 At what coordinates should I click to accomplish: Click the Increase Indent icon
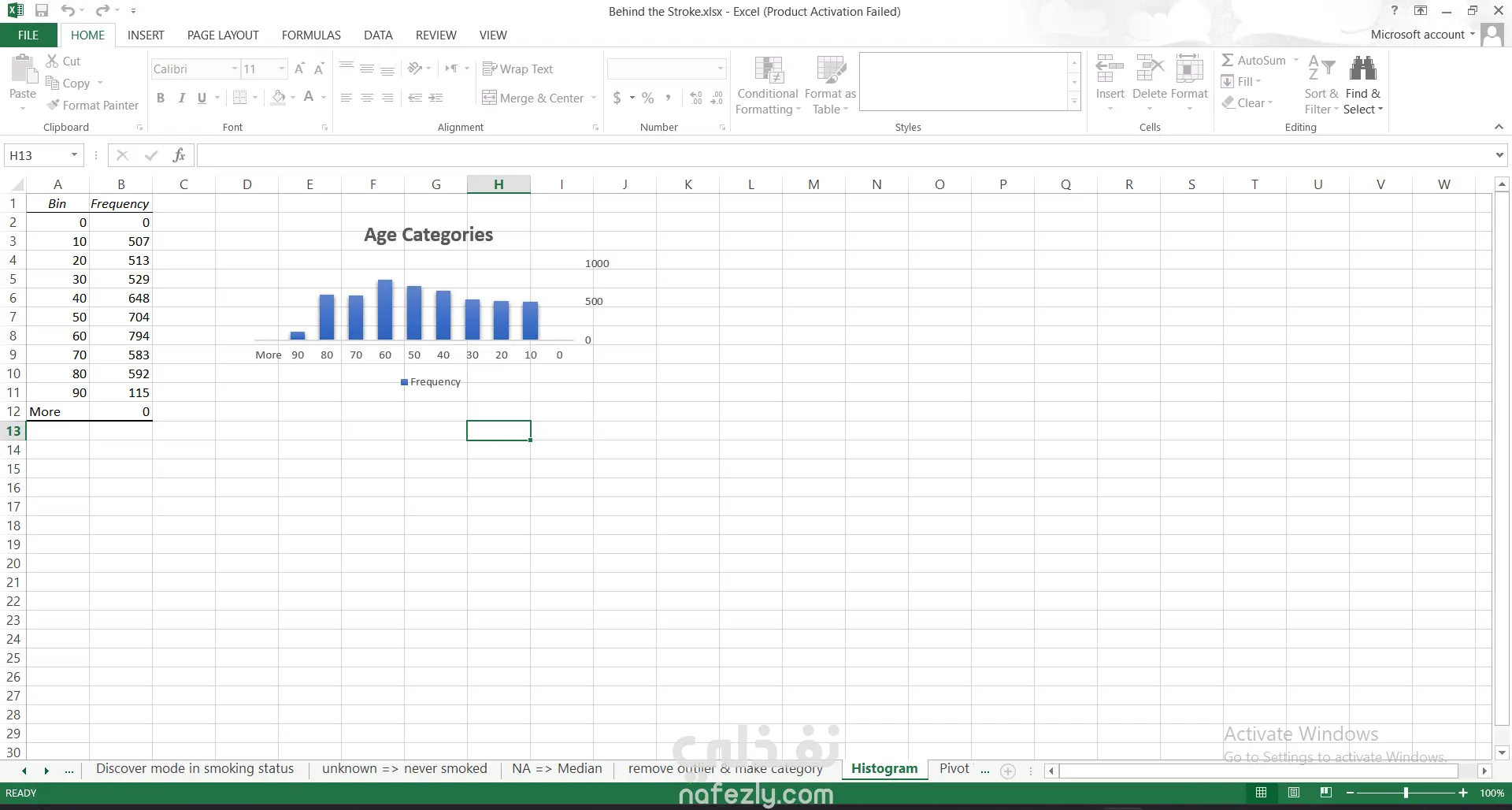tap(435, 98)
